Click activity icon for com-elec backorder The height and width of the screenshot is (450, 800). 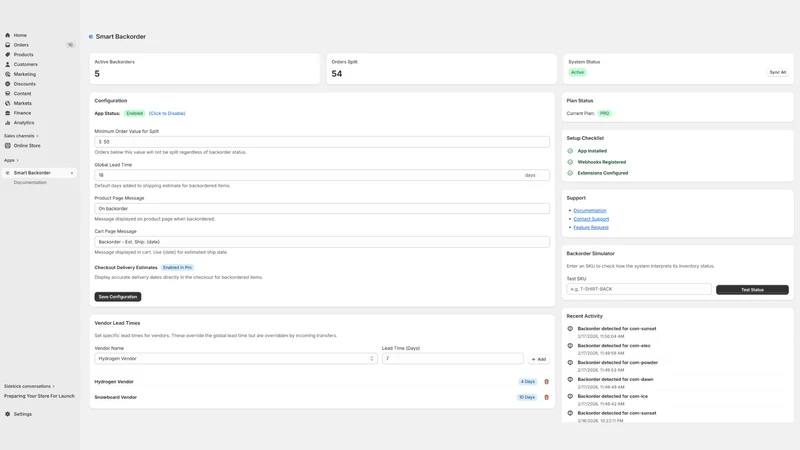point(570,346)
